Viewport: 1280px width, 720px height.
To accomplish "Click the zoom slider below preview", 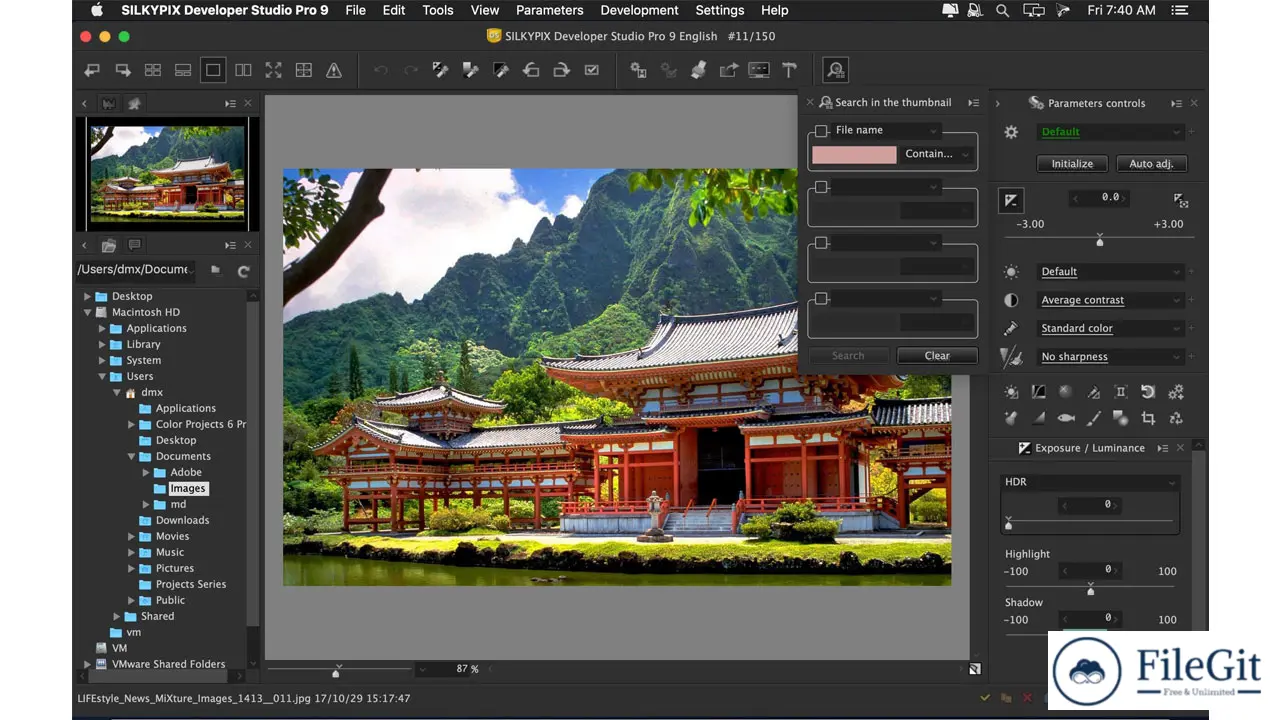I will (x=336, y=671).
